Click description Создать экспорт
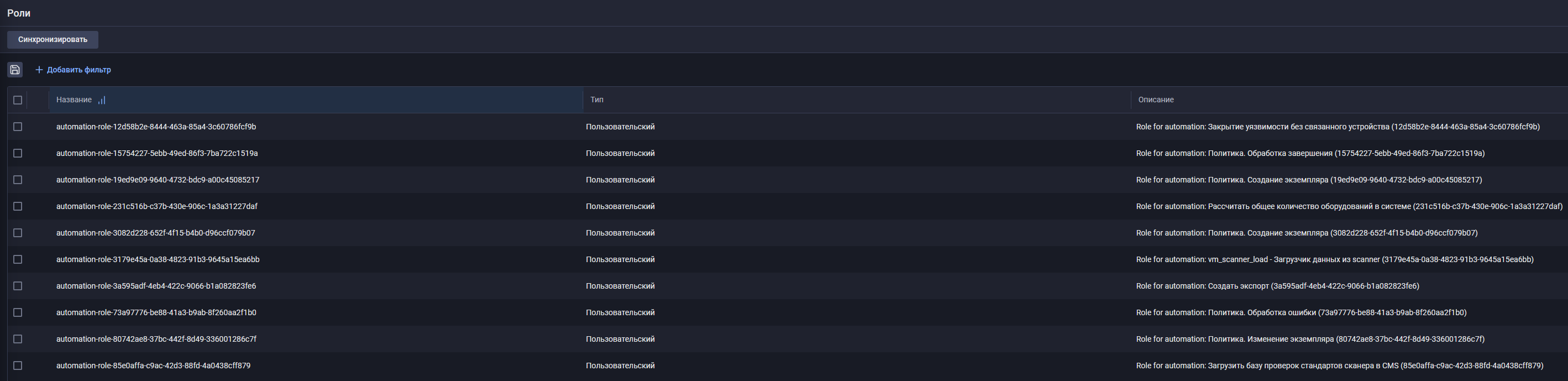The height and width of the screenshot is (381, 1568). pyautogui.click(x=1278, y=286)
